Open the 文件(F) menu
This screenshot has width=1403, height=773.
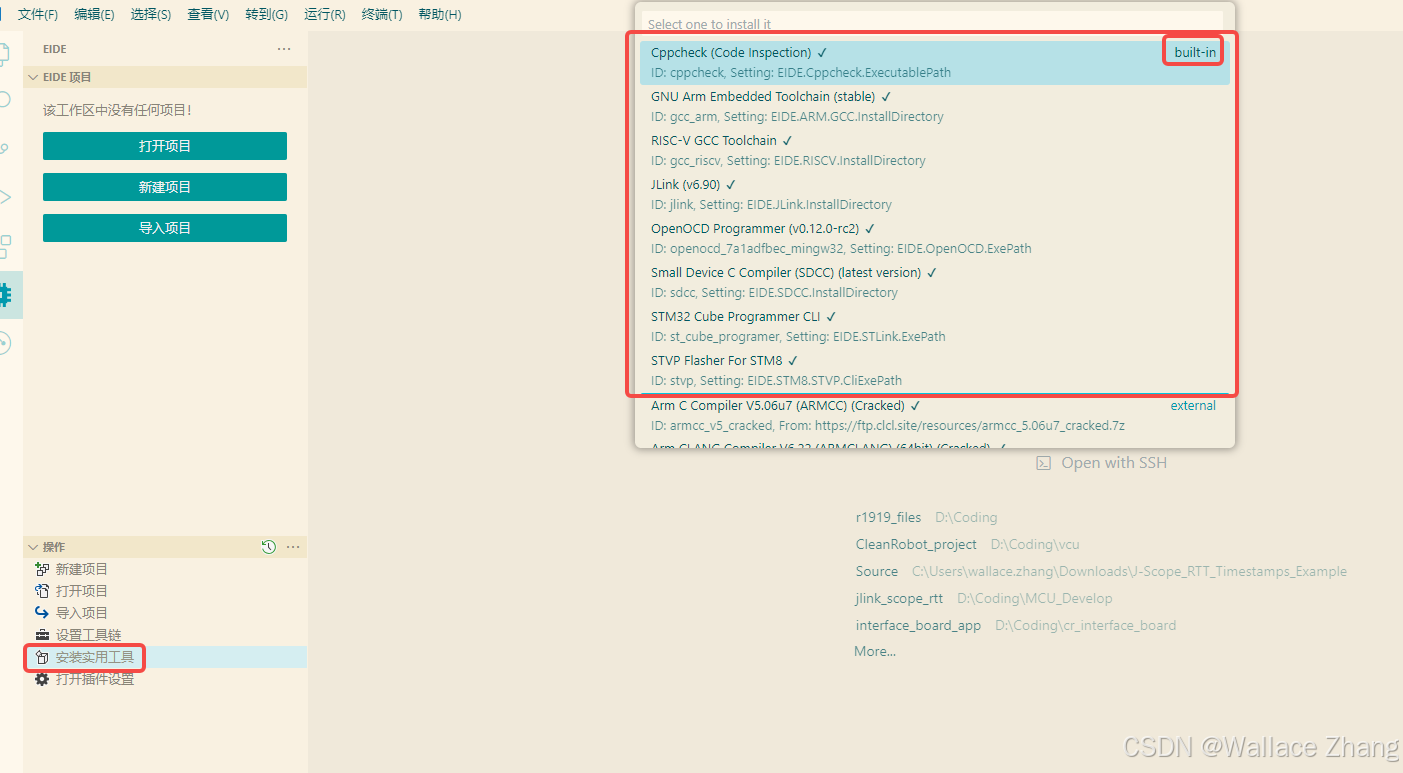(x=38, y=15)
